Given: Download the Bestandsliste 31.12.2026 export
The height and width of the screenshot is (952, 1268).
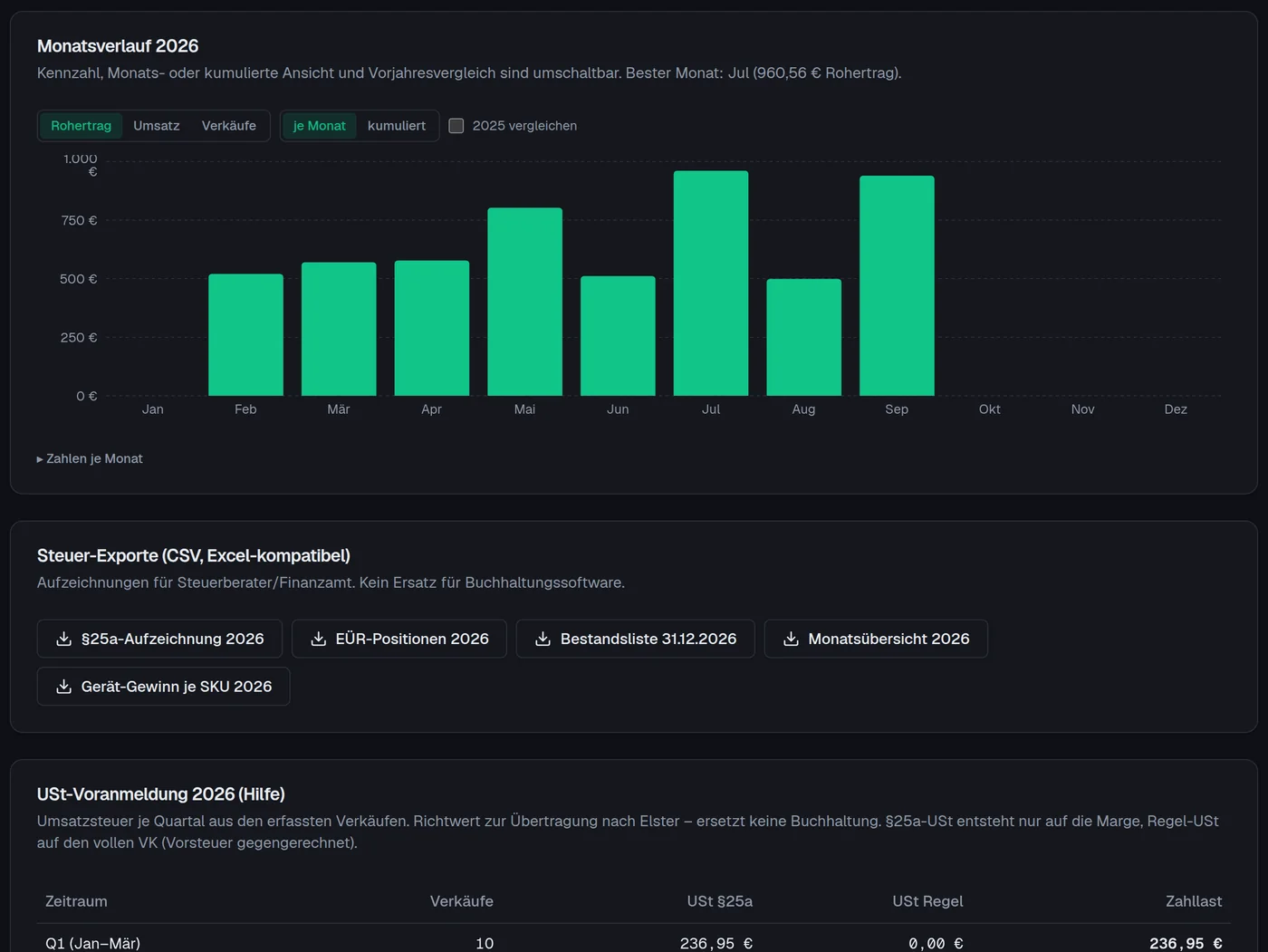Looking at the screenshot, I should click(635, 639).
